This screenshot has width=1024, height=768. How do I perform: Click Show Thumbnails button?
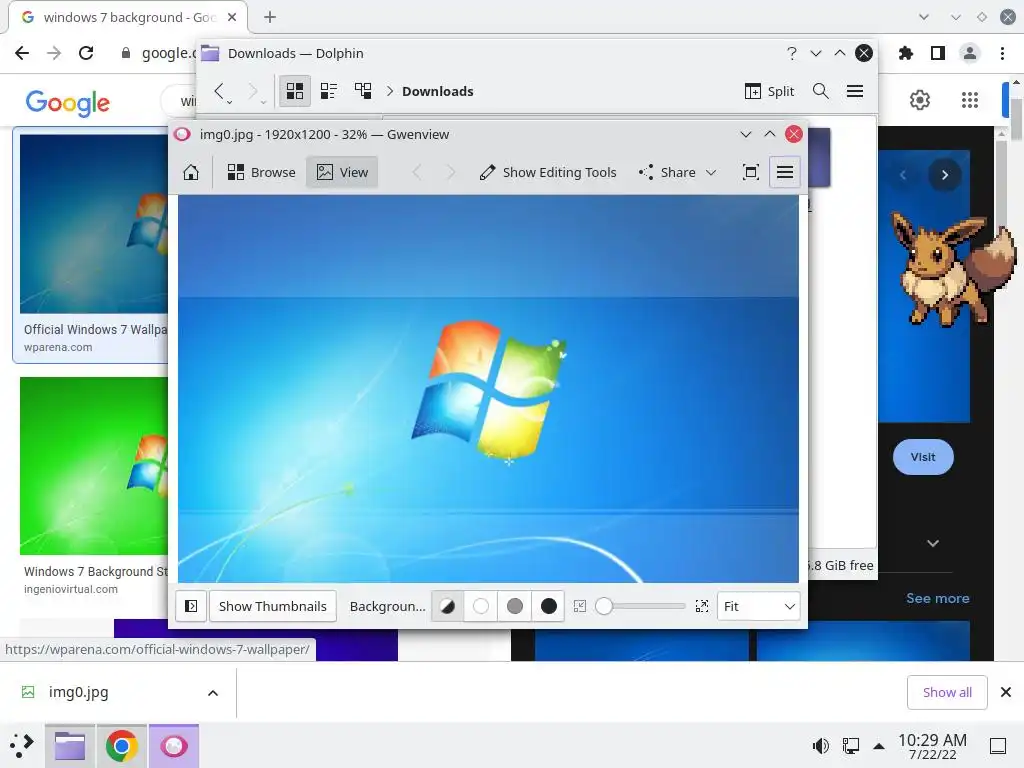click(272, 606)
